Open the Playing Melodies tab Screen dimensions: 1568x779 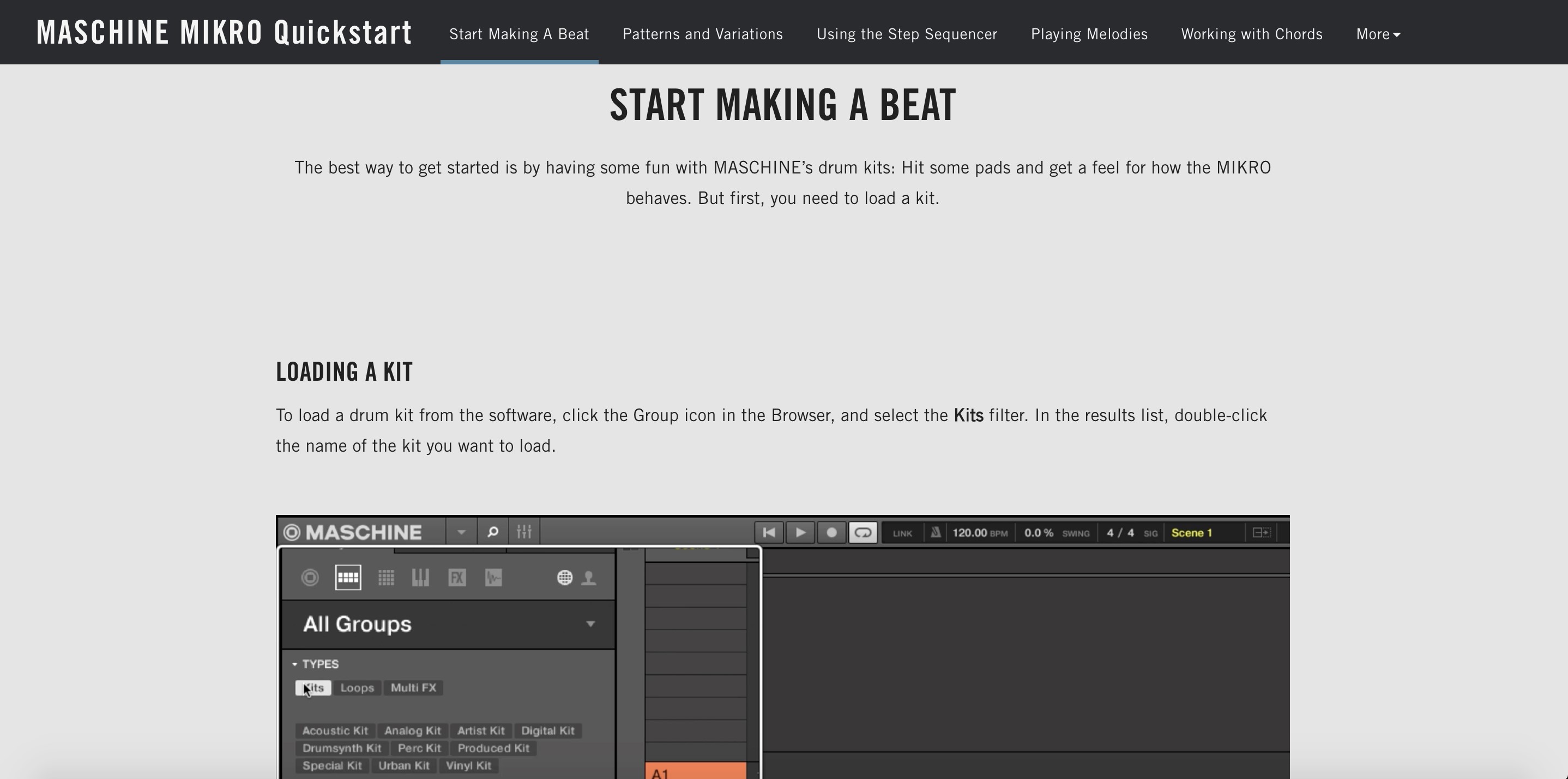coord(1089,34)
